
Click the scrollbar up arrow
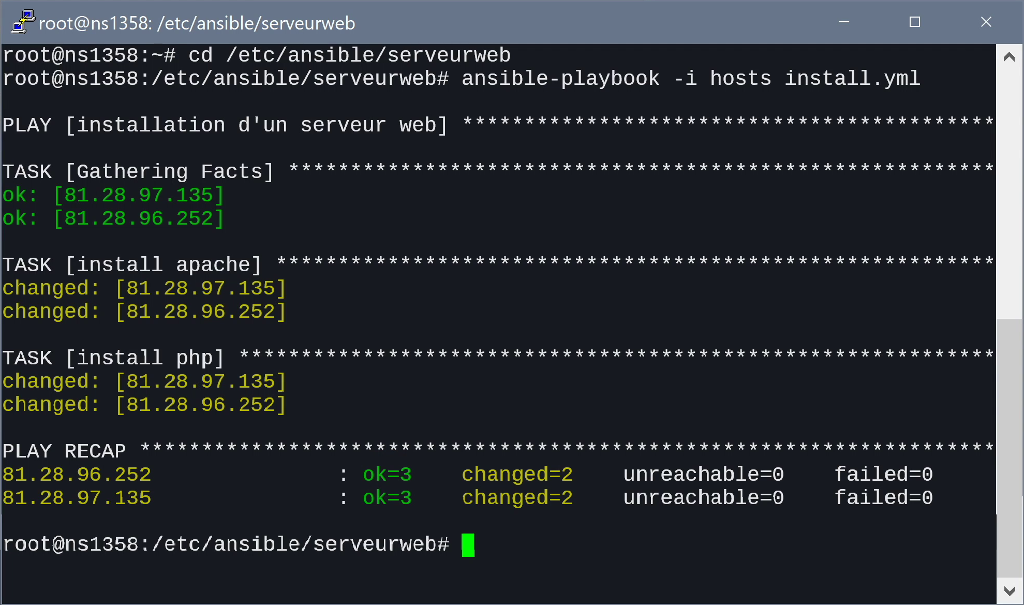click(x=1009, y=57)
